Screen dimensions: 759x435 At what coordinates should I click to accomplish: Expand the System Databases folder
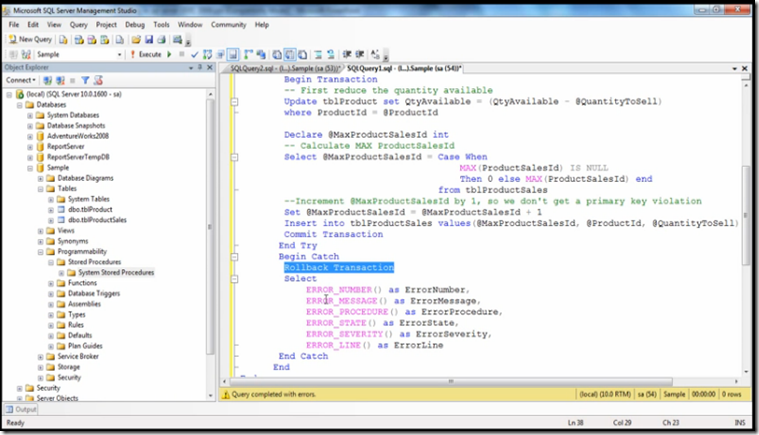(30, 116)
